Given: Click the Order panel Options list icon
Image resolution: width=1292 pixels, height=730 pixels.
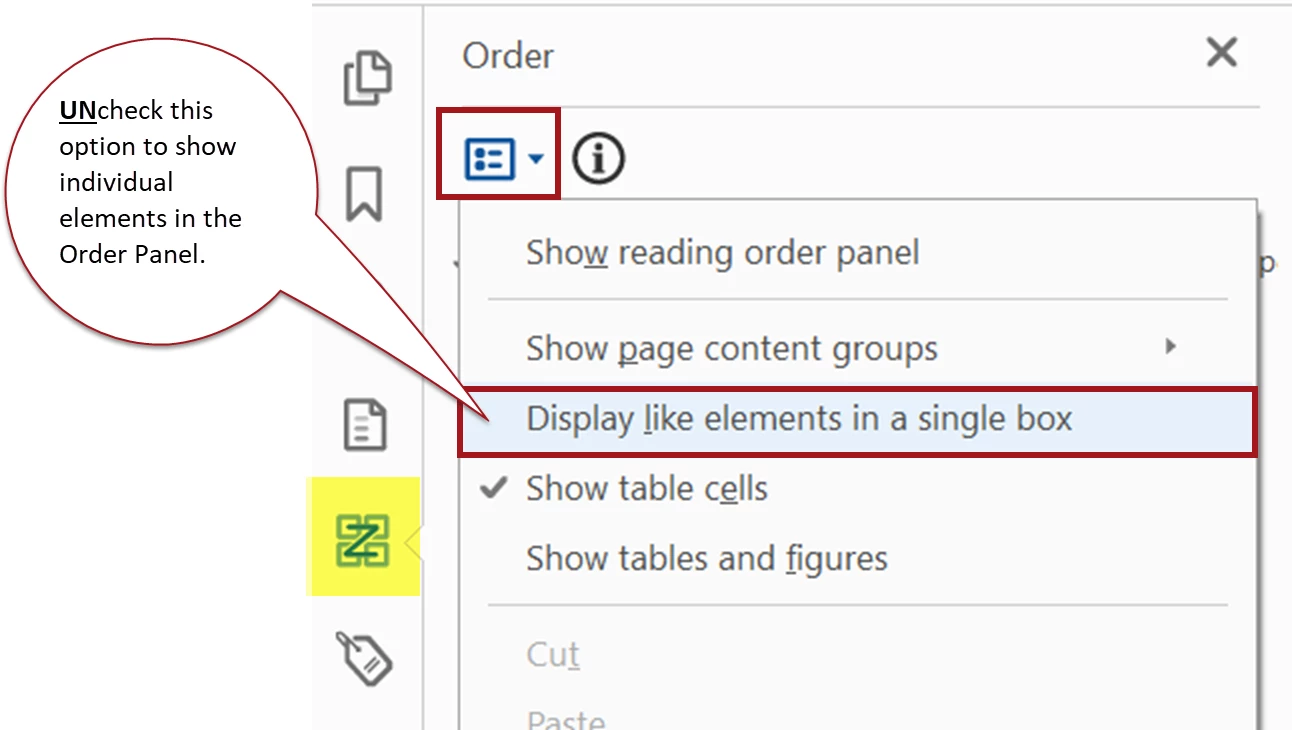Looking at the screenshot, I should (x=490, y=158).
